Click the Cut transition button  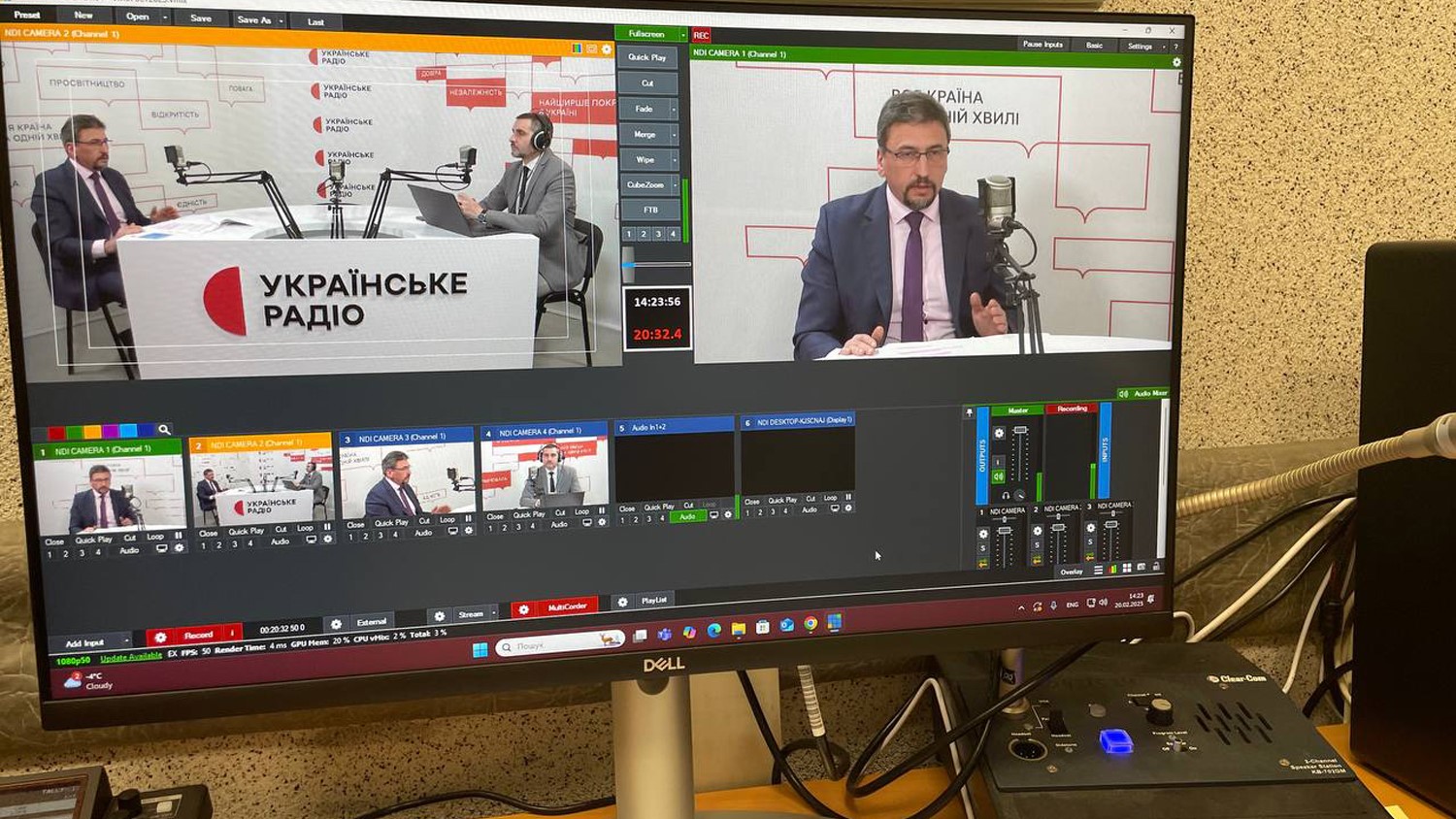tap(647, 83)
